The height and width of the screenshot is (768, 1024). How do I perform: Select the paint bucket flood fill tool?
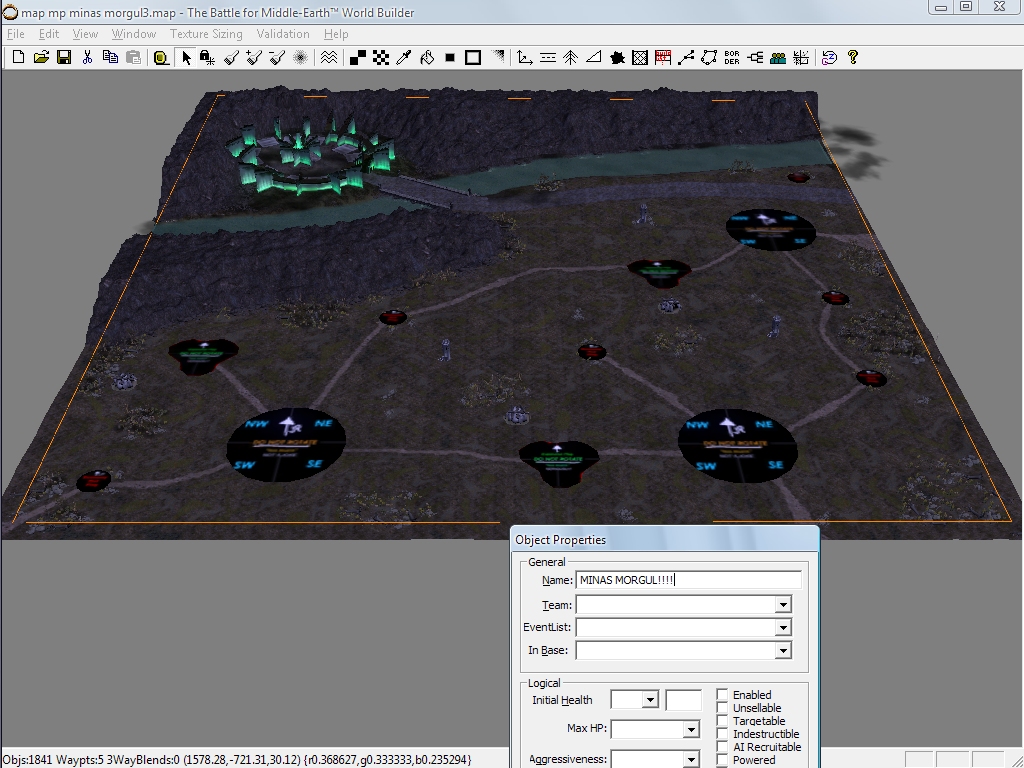(x=426, y=57)
